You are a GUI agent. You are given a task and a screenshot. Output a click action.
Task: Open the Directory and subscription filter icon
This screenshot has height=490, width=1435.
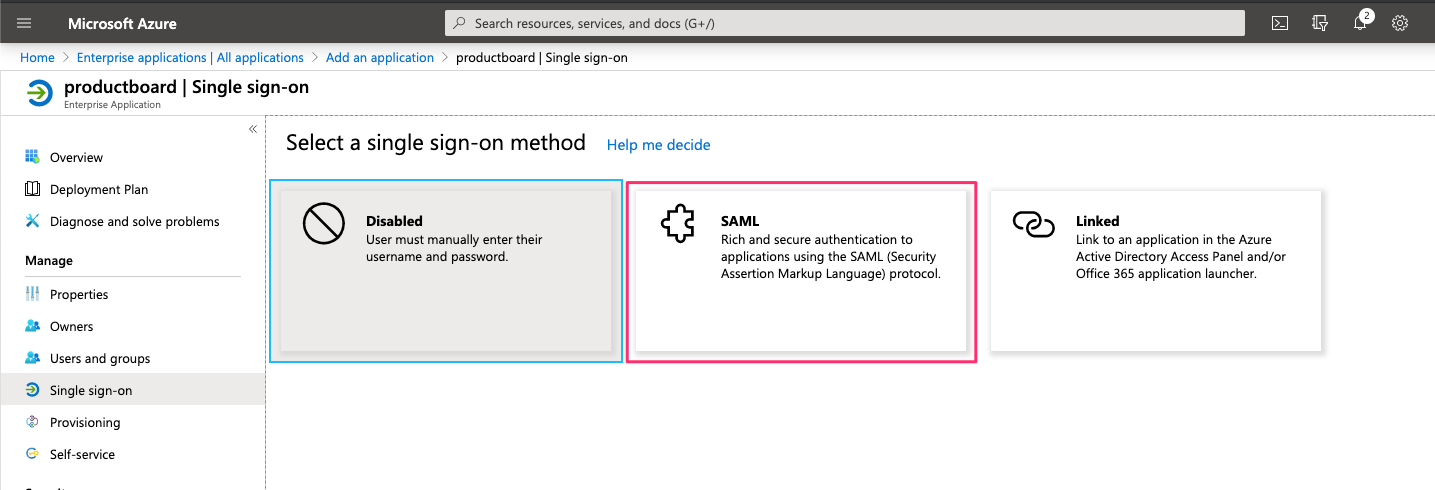point(1320,23)
